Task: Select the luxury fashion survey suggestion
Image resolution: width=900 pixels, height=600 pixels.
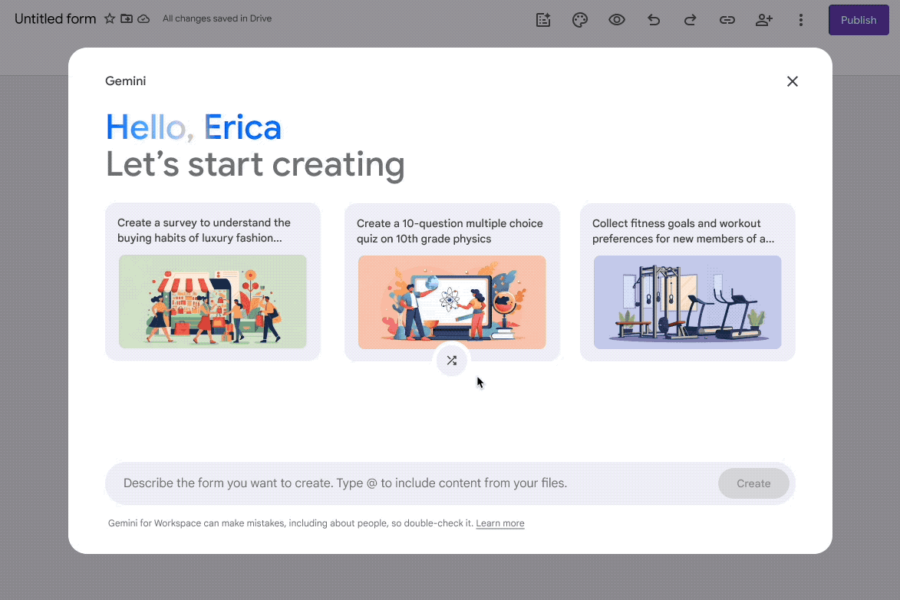Action: [x=212, y=281]
